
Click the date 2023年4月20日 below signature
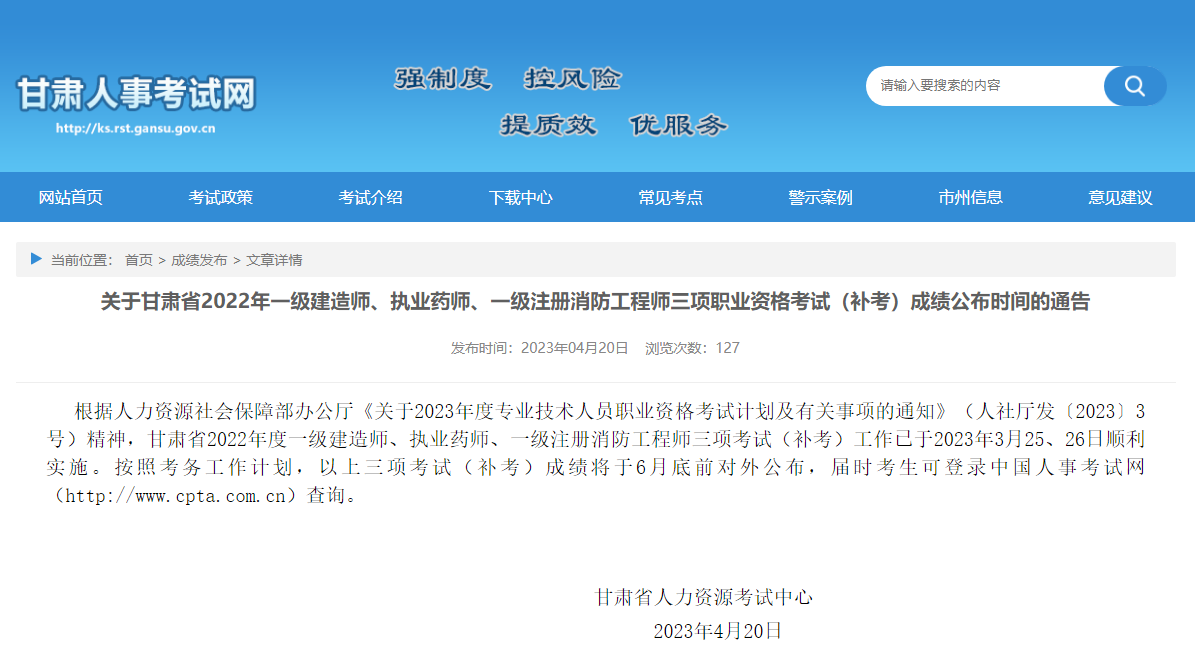[718, 631]
